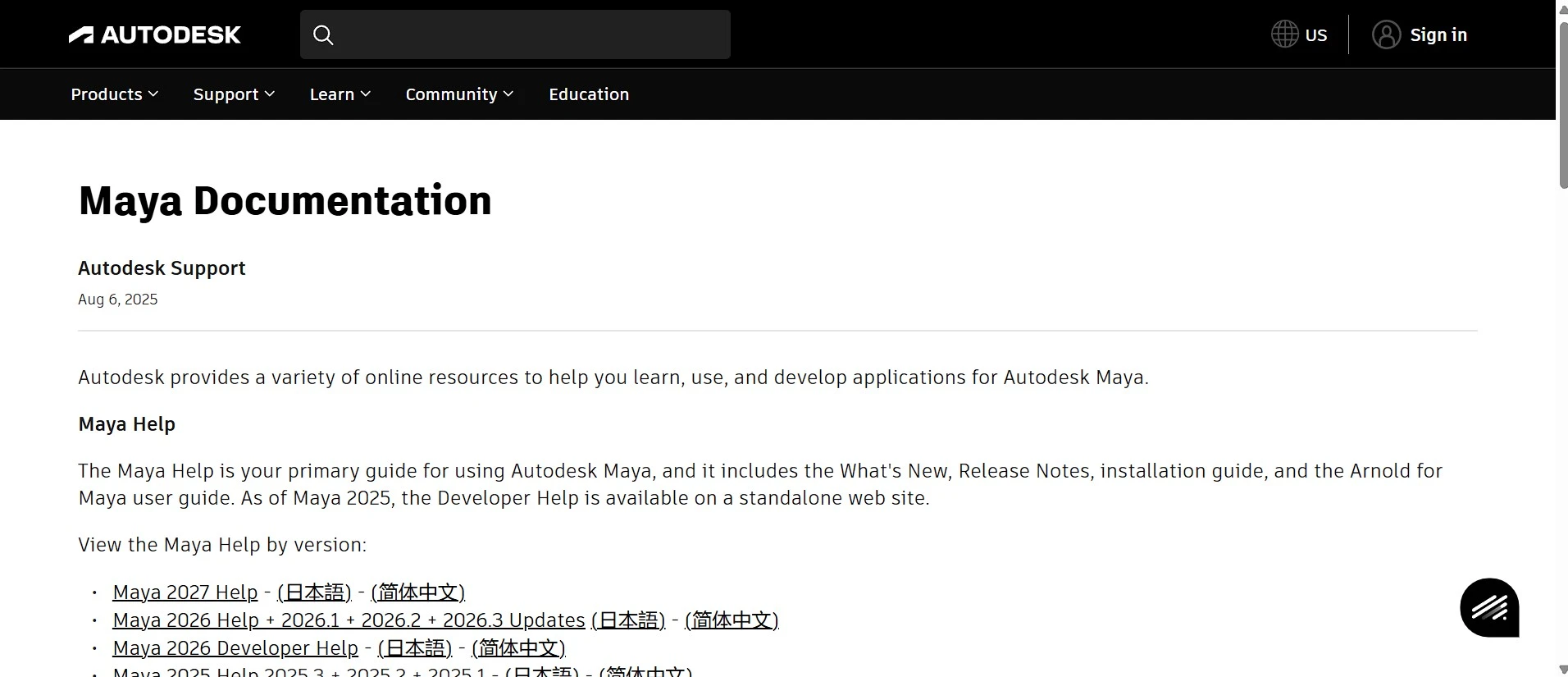Image resolution: width=1568 pixels, height=677 pixels.
Task: Expand the Learn menu
Action: (340, 94)
